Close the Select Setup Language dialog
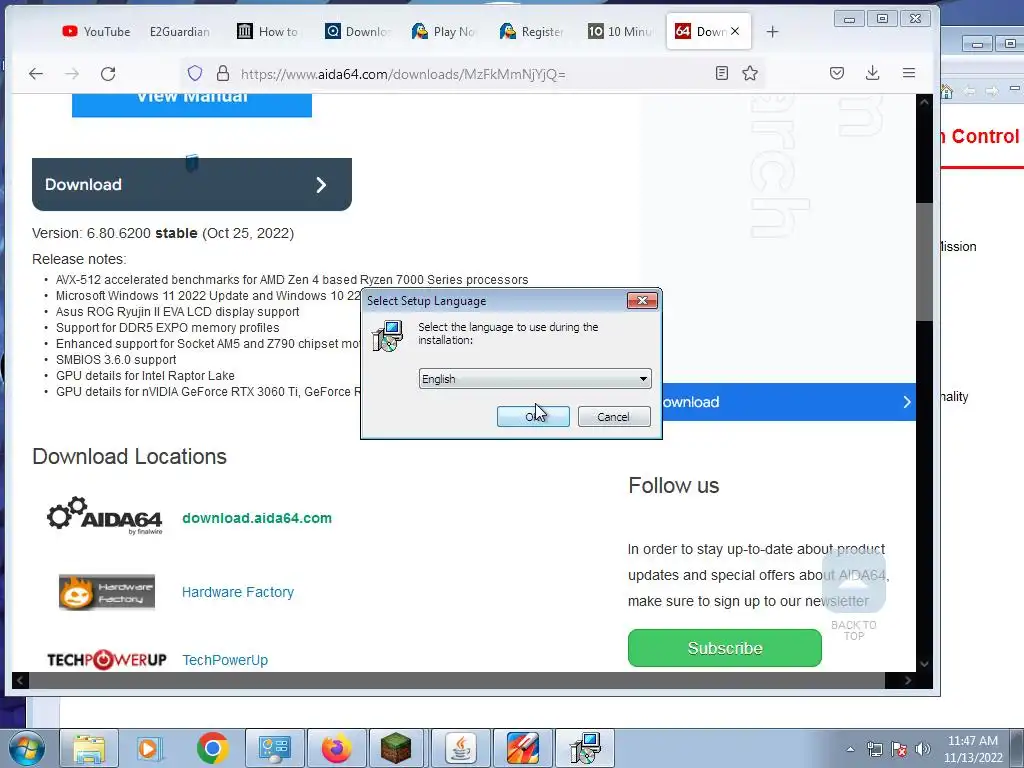1024x768 pixels. coord(642,300)
